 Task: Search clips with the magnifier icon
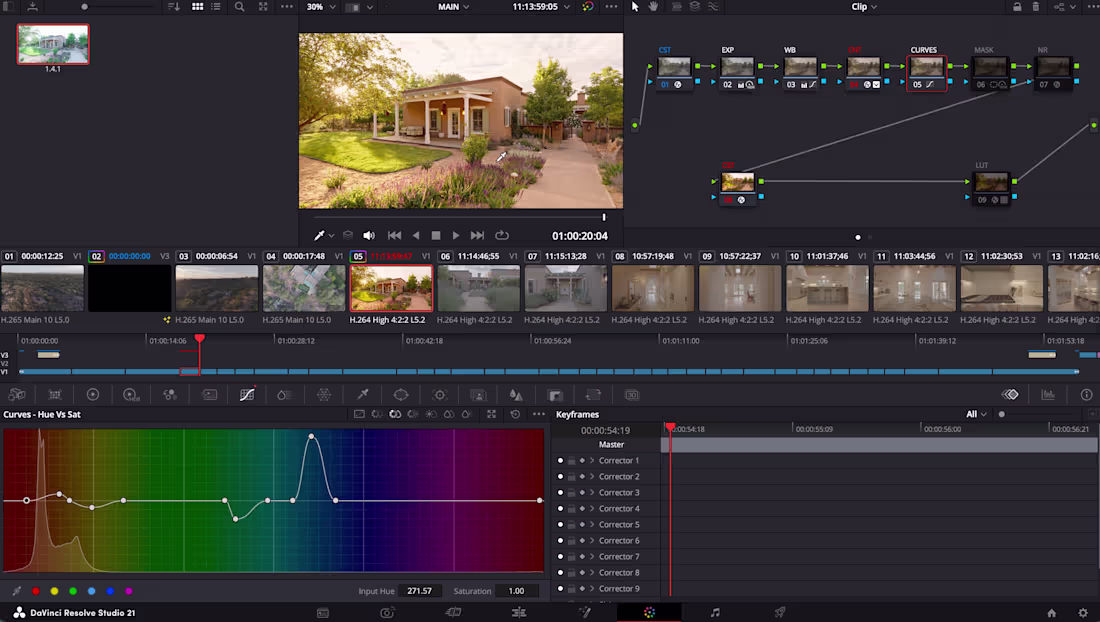pyautogui.click(x=239, y=6)
